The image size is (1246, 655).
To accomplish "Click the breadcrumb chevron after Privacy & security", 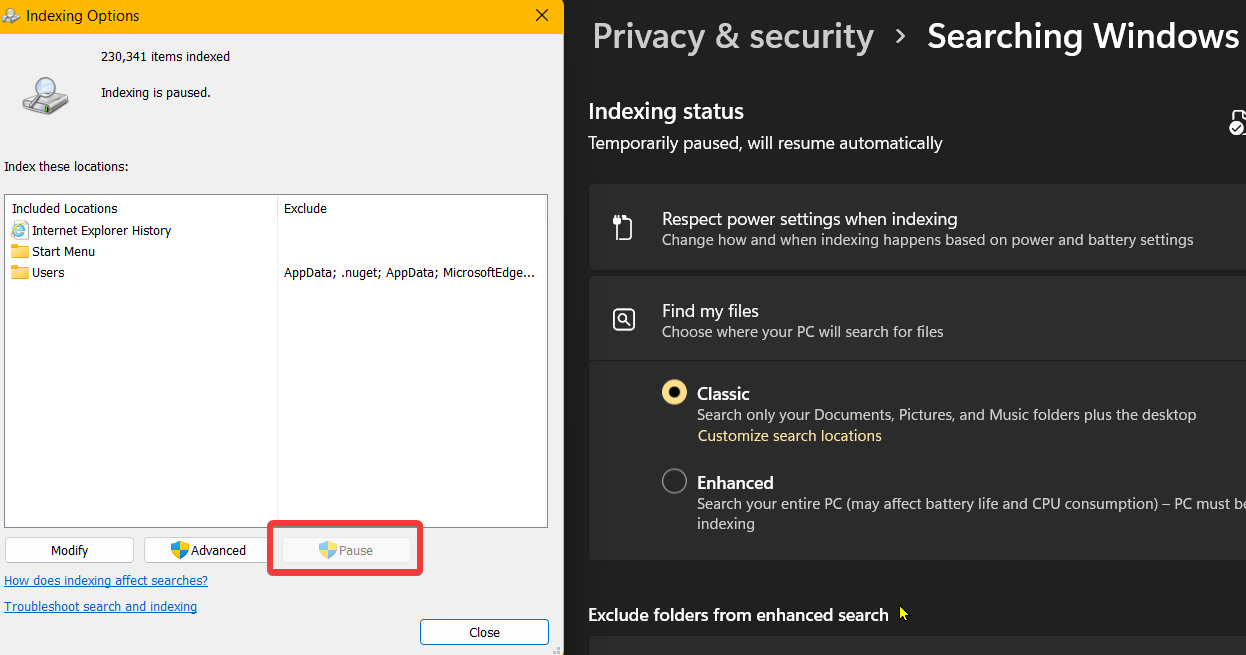I will [900, 37].
